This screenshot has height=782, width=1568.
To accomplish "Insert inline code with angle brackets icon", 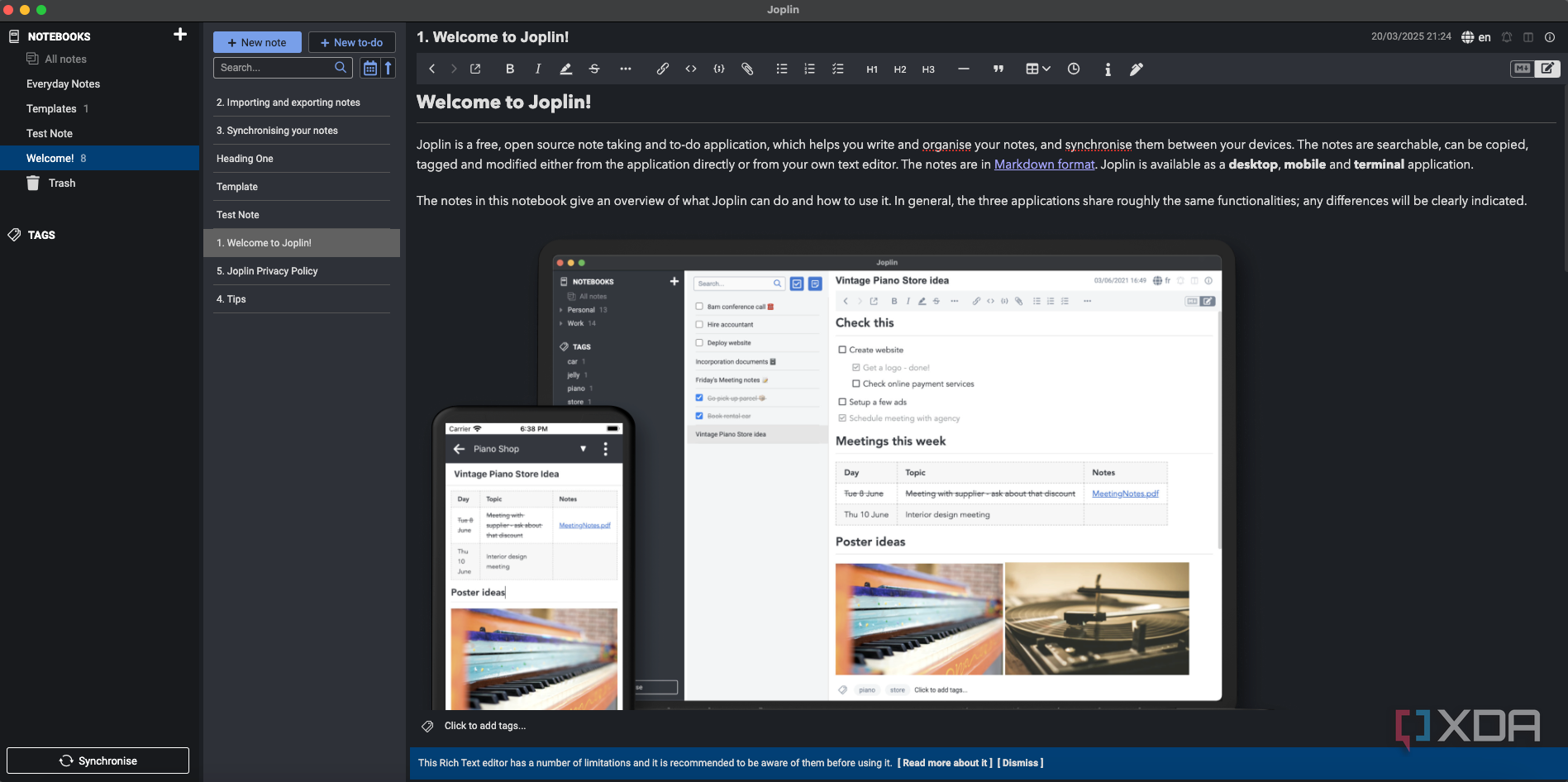I will [691, 69].
